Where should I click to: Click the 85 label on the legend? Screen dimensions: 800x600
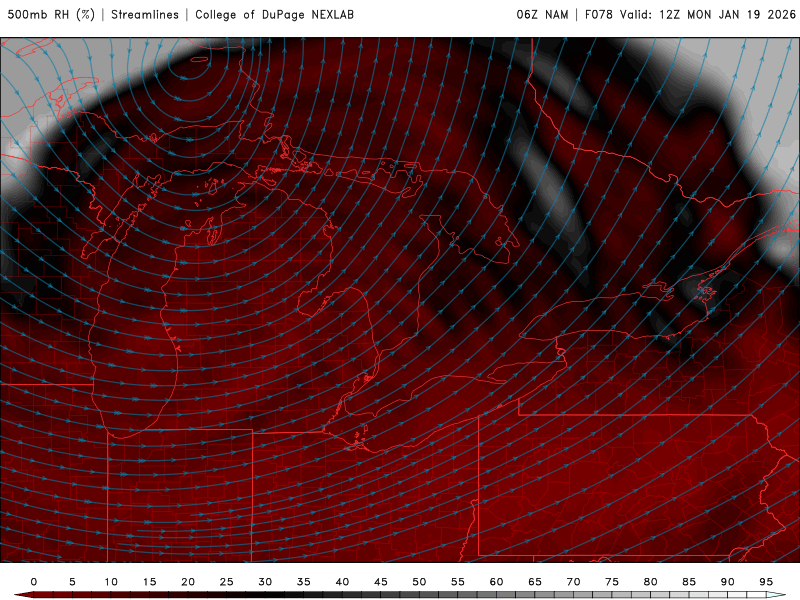[x=689, y=582]
